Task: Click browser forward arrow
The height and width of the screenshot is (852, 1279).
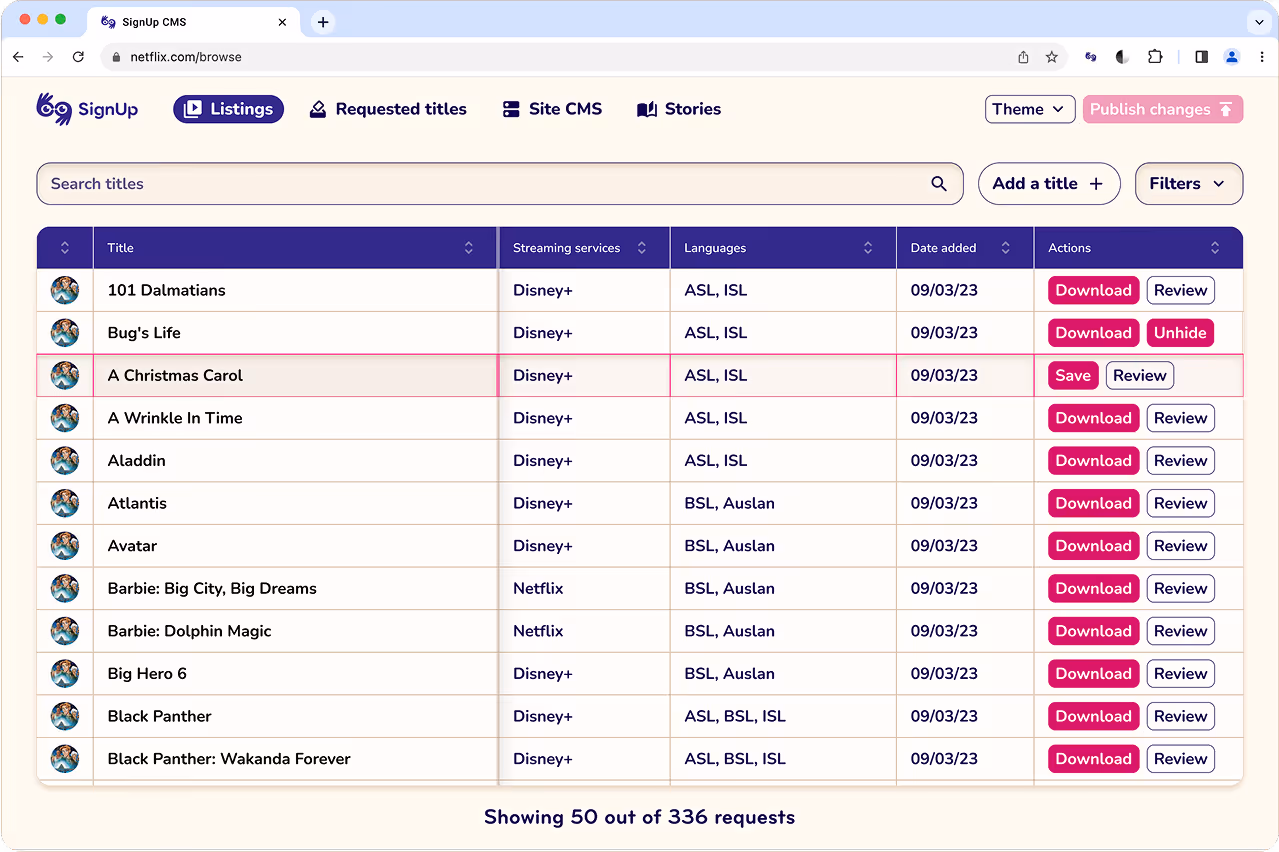Action: point(48,57)
